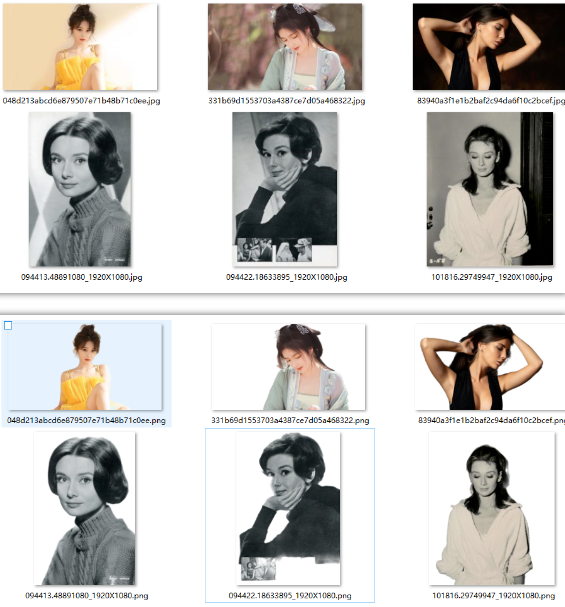Click the filename label 094422.18633895_1920X1080.jpg
This screenshot has width=565, height=607.
coord(287,277)
